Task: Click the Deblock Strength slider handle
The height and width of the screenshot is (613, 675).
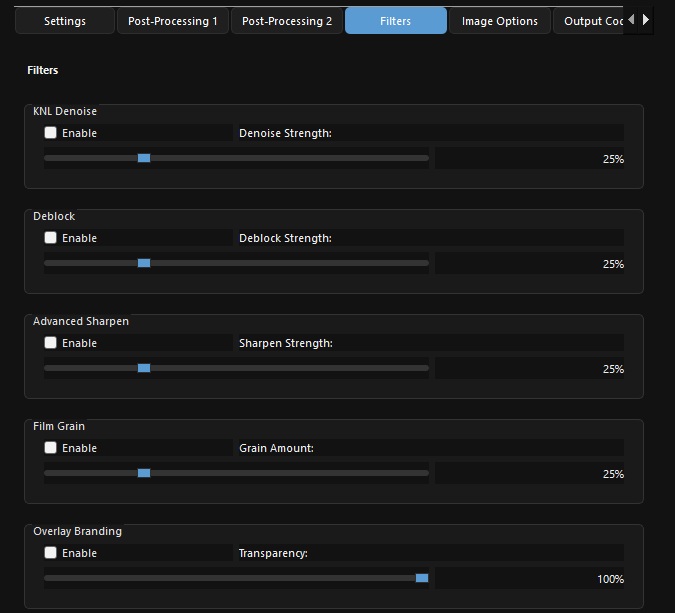Action: pyautogui.click(x=144, y=263)
